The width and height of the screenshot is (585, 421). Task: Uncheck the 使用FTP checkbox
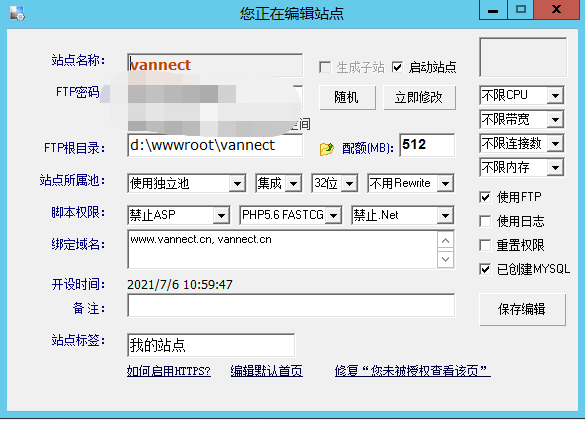tap(485, 197)
